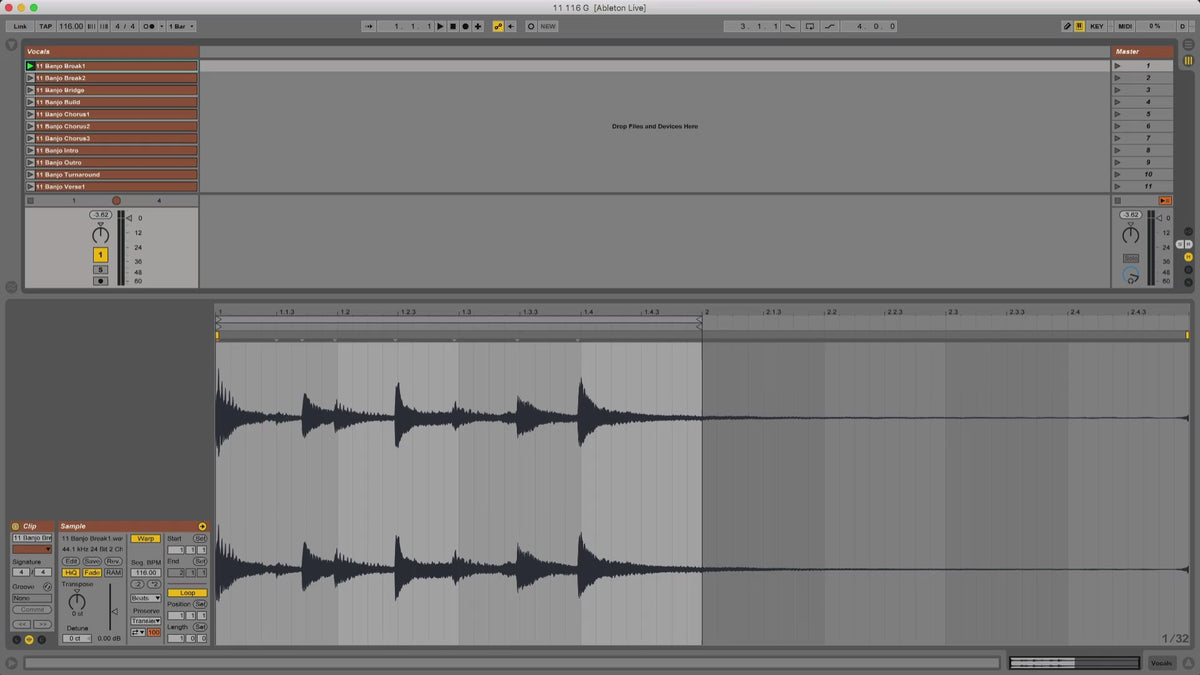Viewport: 1200px width, 675px height.
Task: Toggle the Automation Arm button
Action: tap(498, 26)
